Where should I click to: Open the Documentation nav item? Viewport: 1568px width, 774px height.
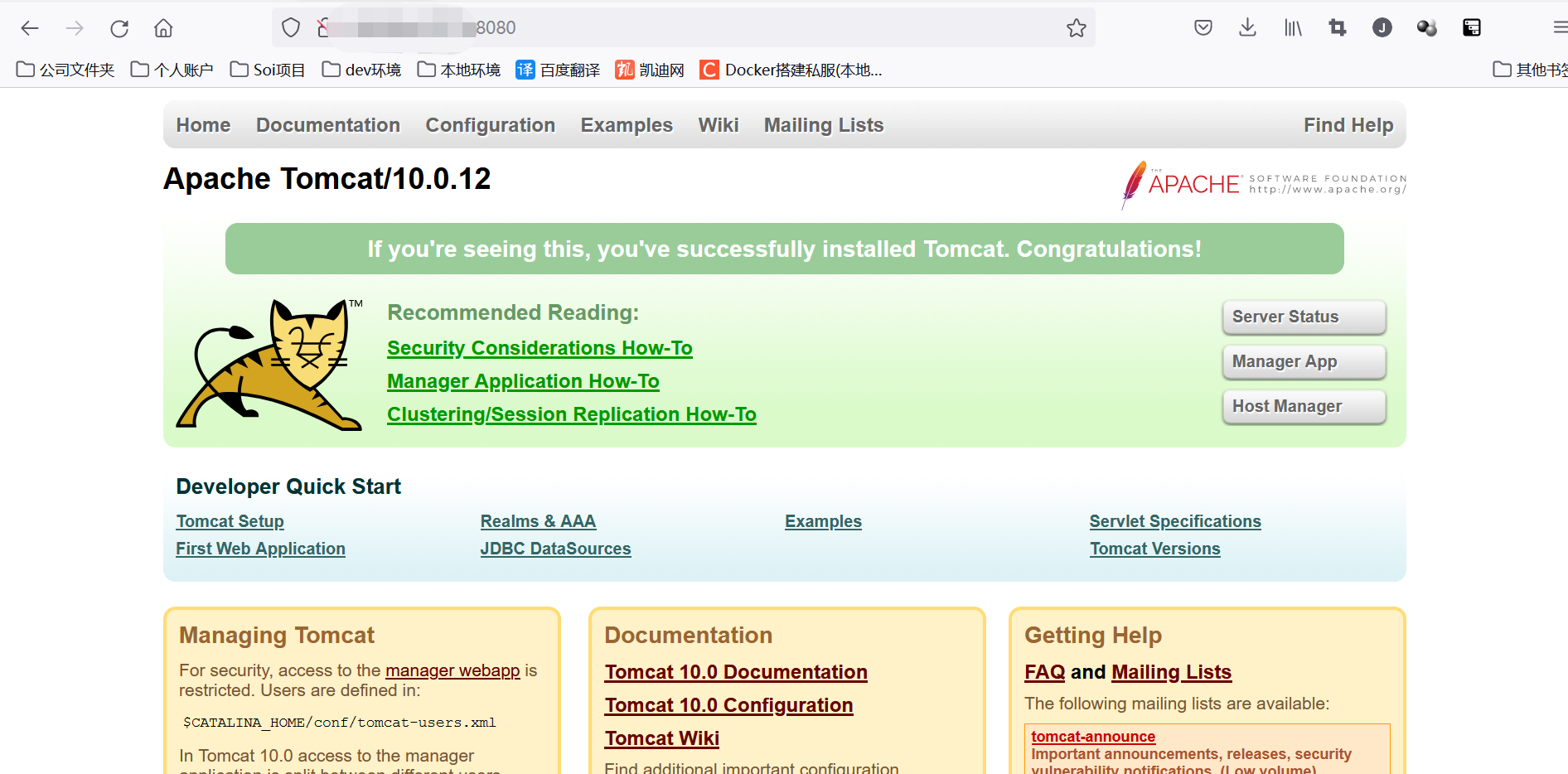pyautogui.click(x=328, y=125)
